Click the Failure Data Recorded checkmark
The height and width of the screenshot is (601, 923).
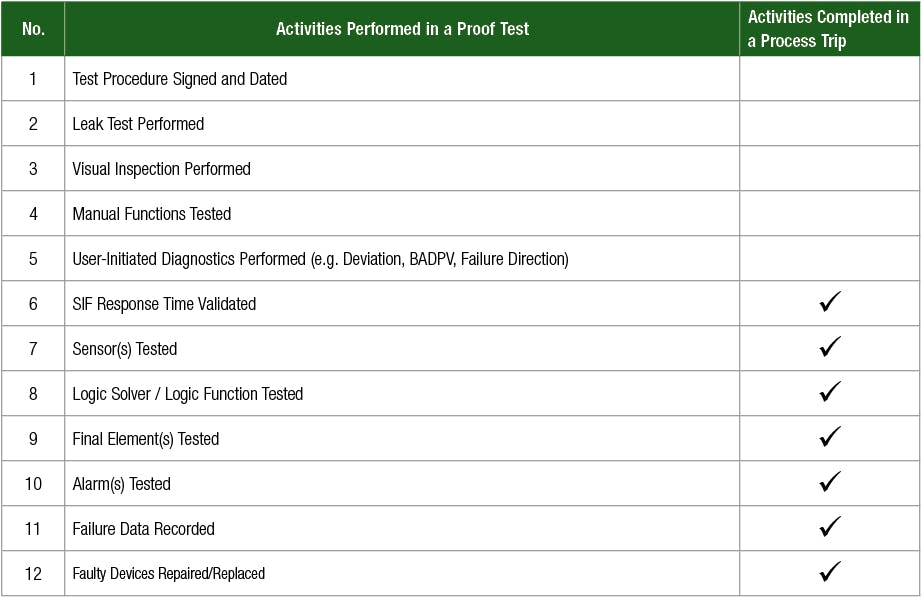(x=830, y=527)
